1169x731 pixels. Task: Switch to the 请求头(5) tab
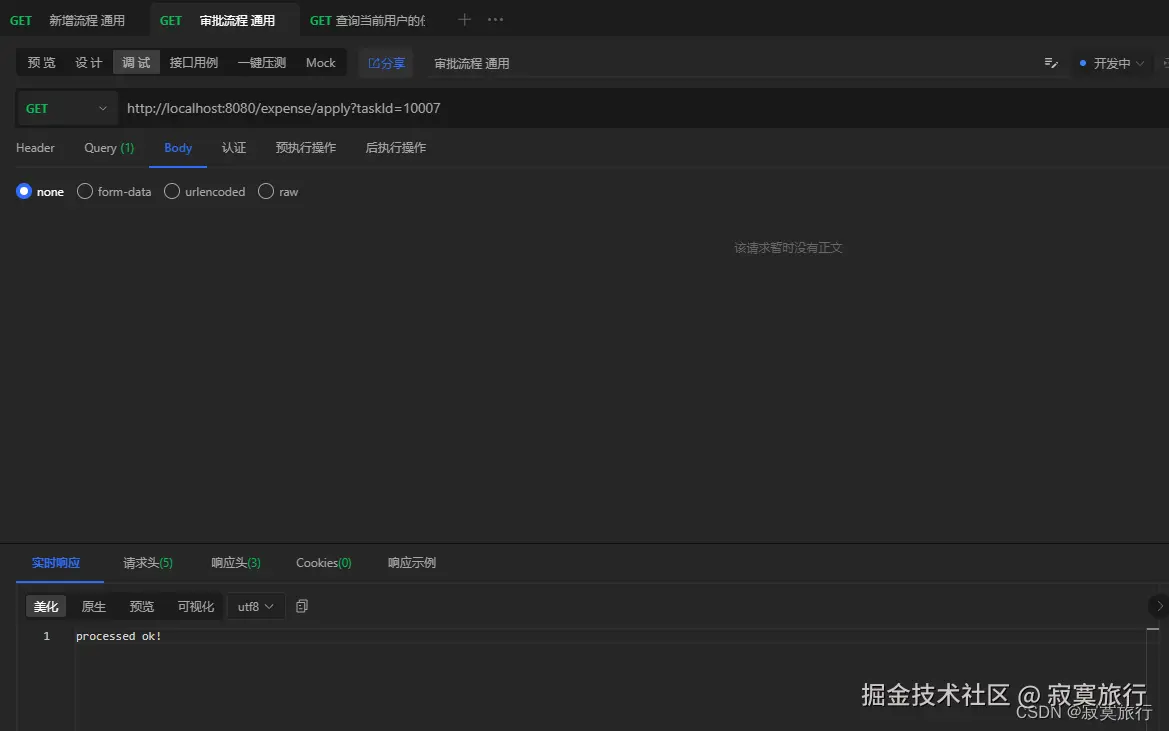tap(147, 562)
